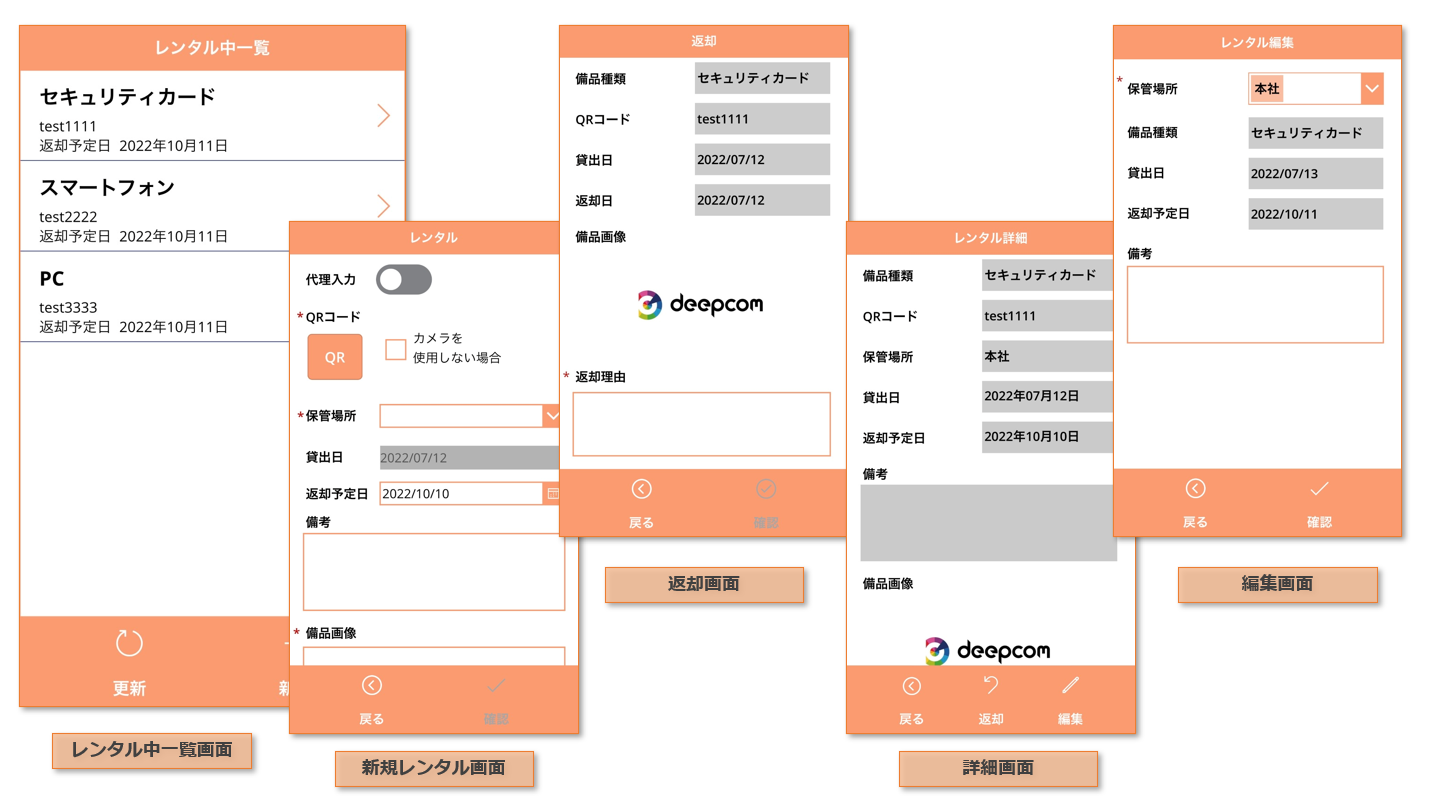Click checkmark 確認 icon in レンタル編集 screen
This screenshot has width=1429, height=802.
coord(1319,489)
